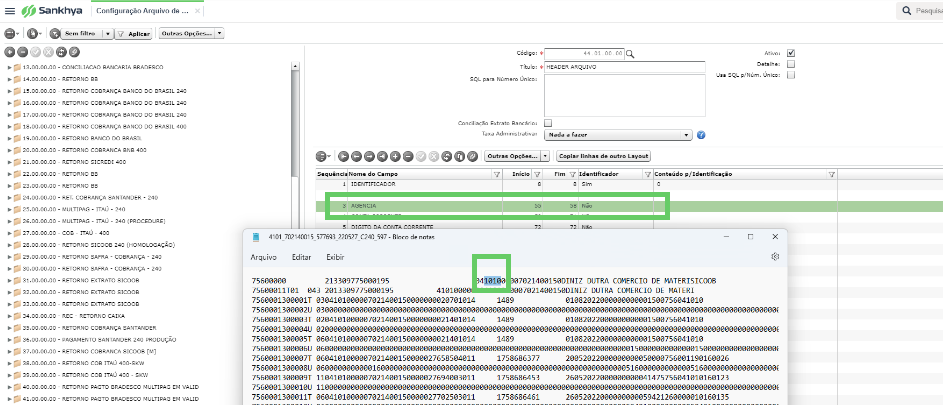The height and width of the screenshot is (418, 946).
Task: Open the fields grid Outras Opções dropdown arrow
Action: tap(545, 156)
